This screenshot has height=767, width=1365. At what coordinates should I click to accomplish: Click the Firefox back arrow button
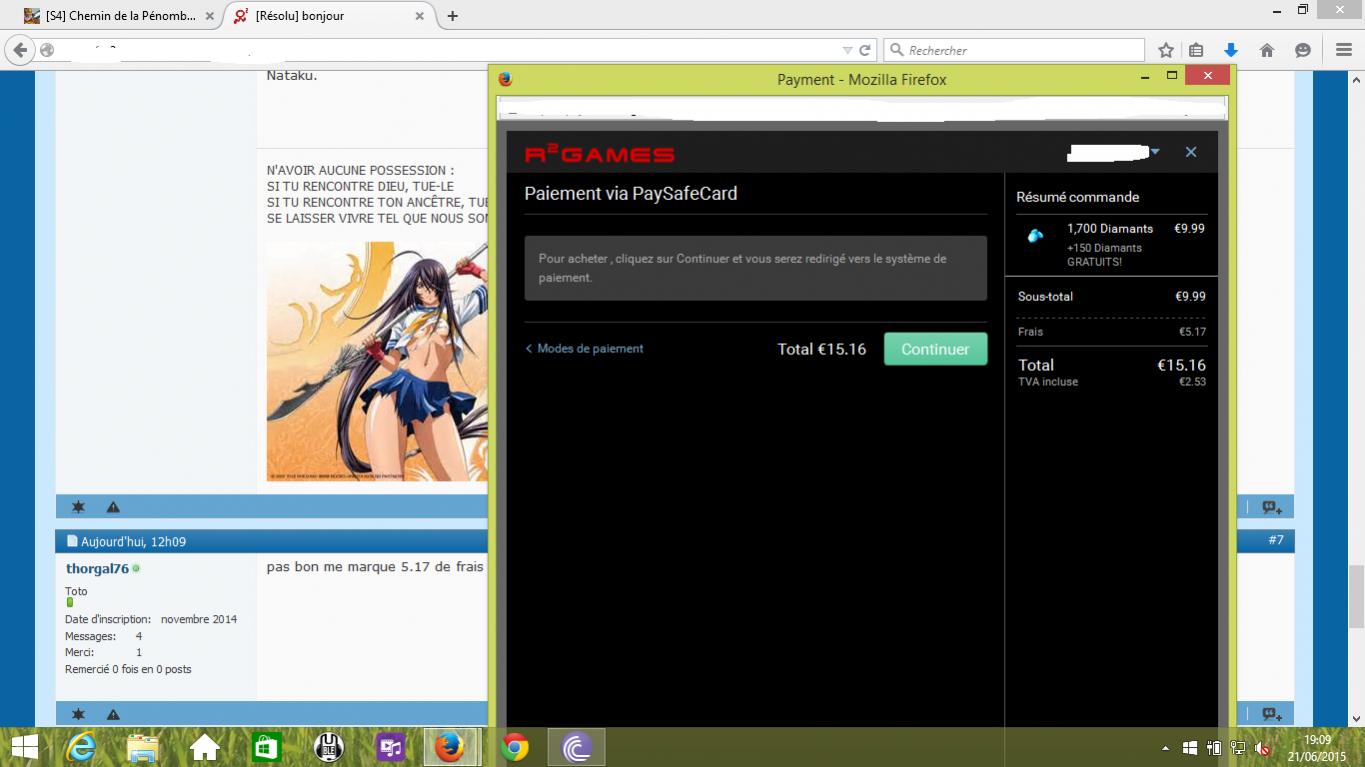[x=20, y=50]
